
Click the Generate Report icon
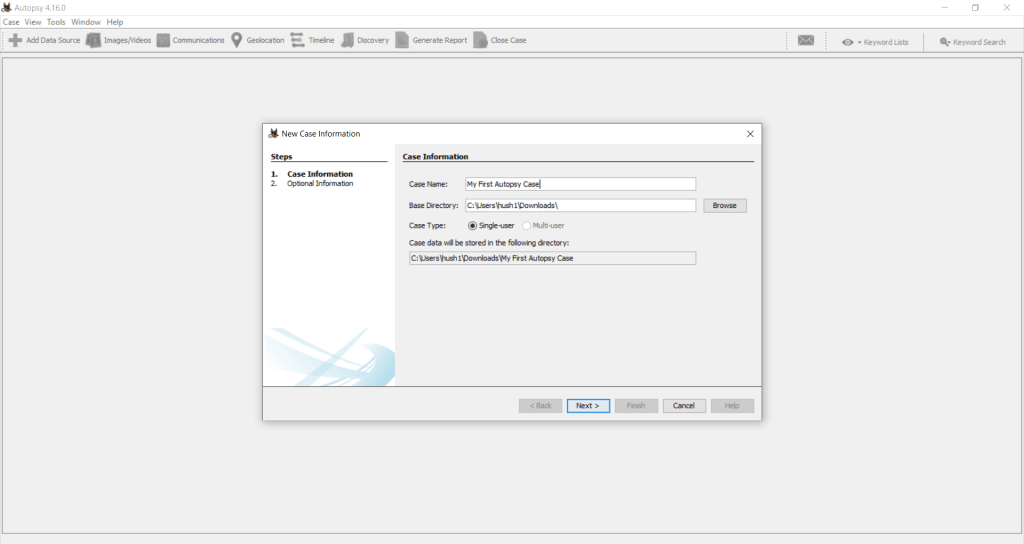[402, 40]
